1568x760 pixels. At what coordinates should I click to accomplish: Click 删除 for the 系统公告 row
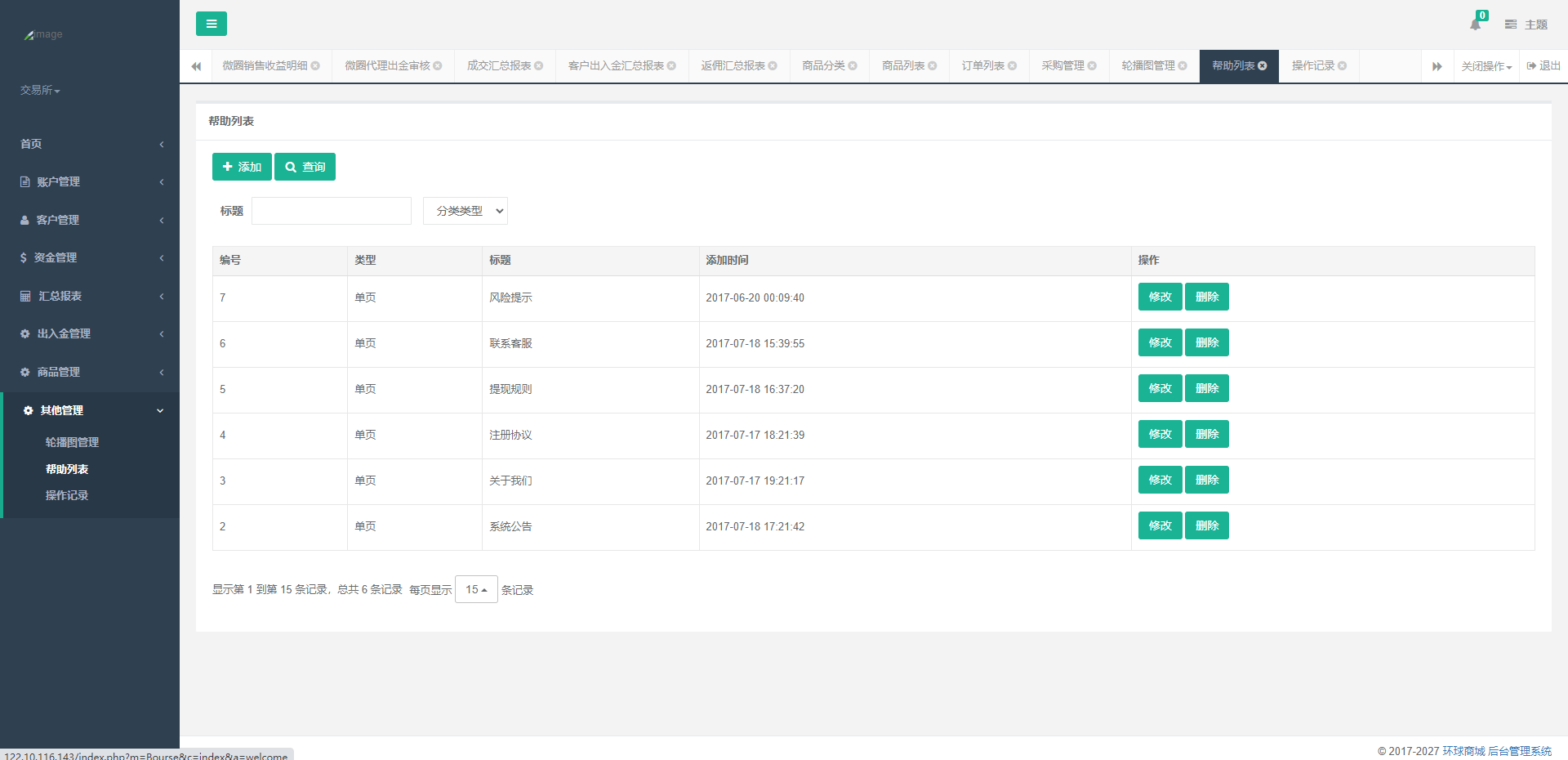1206,525
